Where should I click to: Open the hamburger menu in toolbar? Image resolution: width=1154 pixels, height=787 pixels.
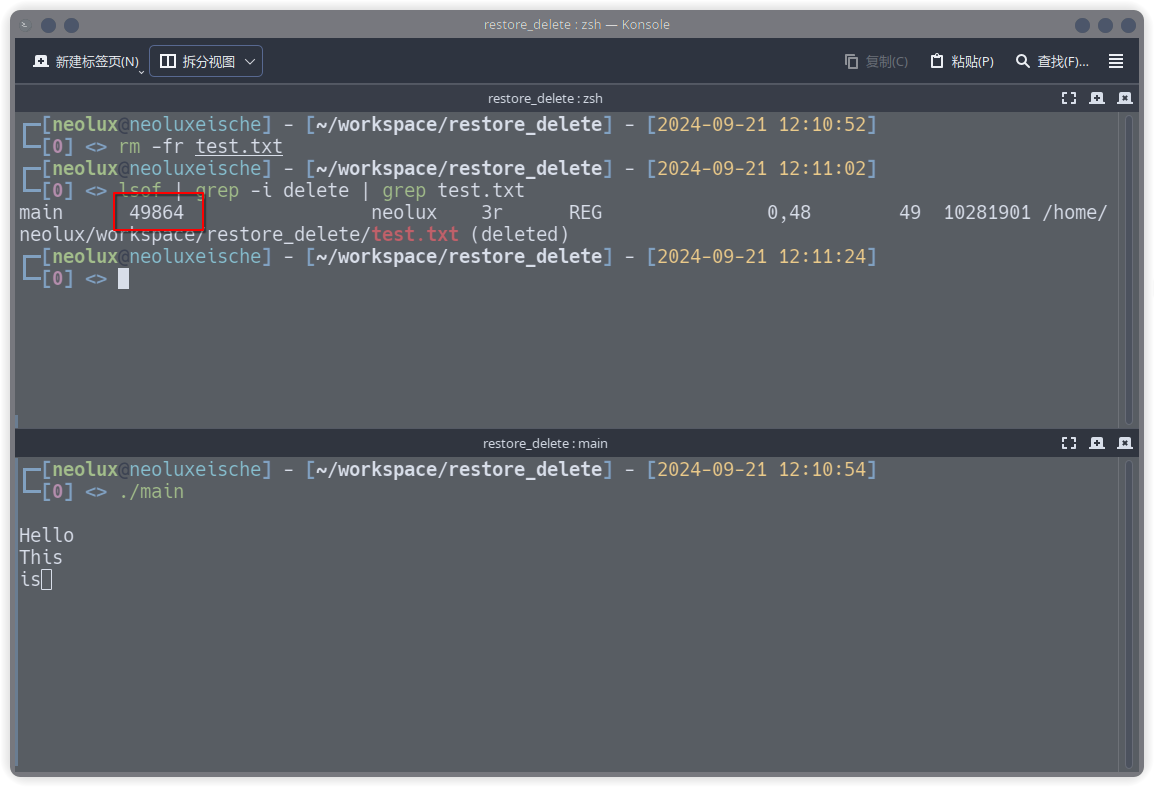(x=1116, y=62)
